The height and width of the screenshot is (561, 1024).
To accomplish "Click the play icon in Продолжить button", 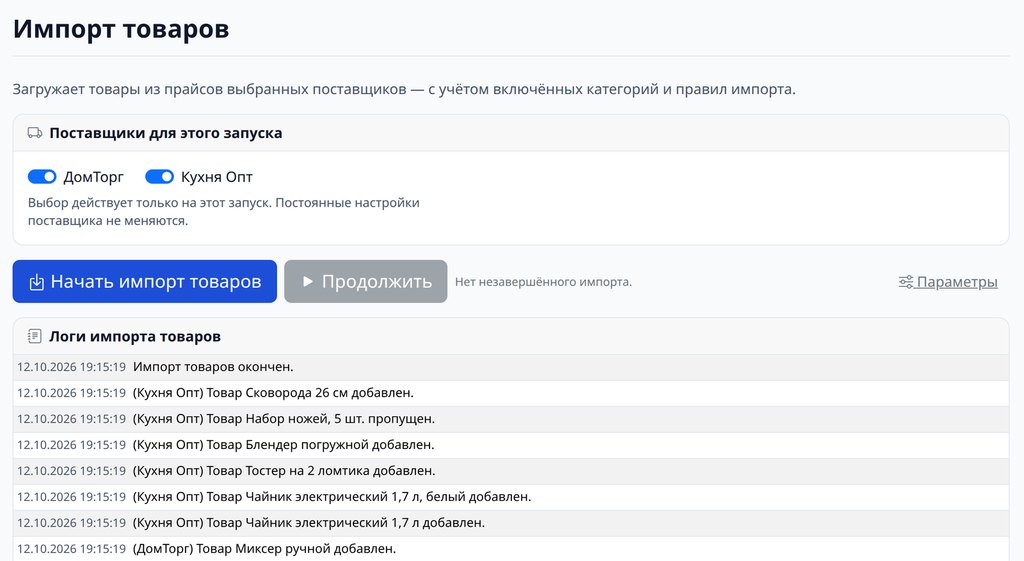I will point(308,281).
